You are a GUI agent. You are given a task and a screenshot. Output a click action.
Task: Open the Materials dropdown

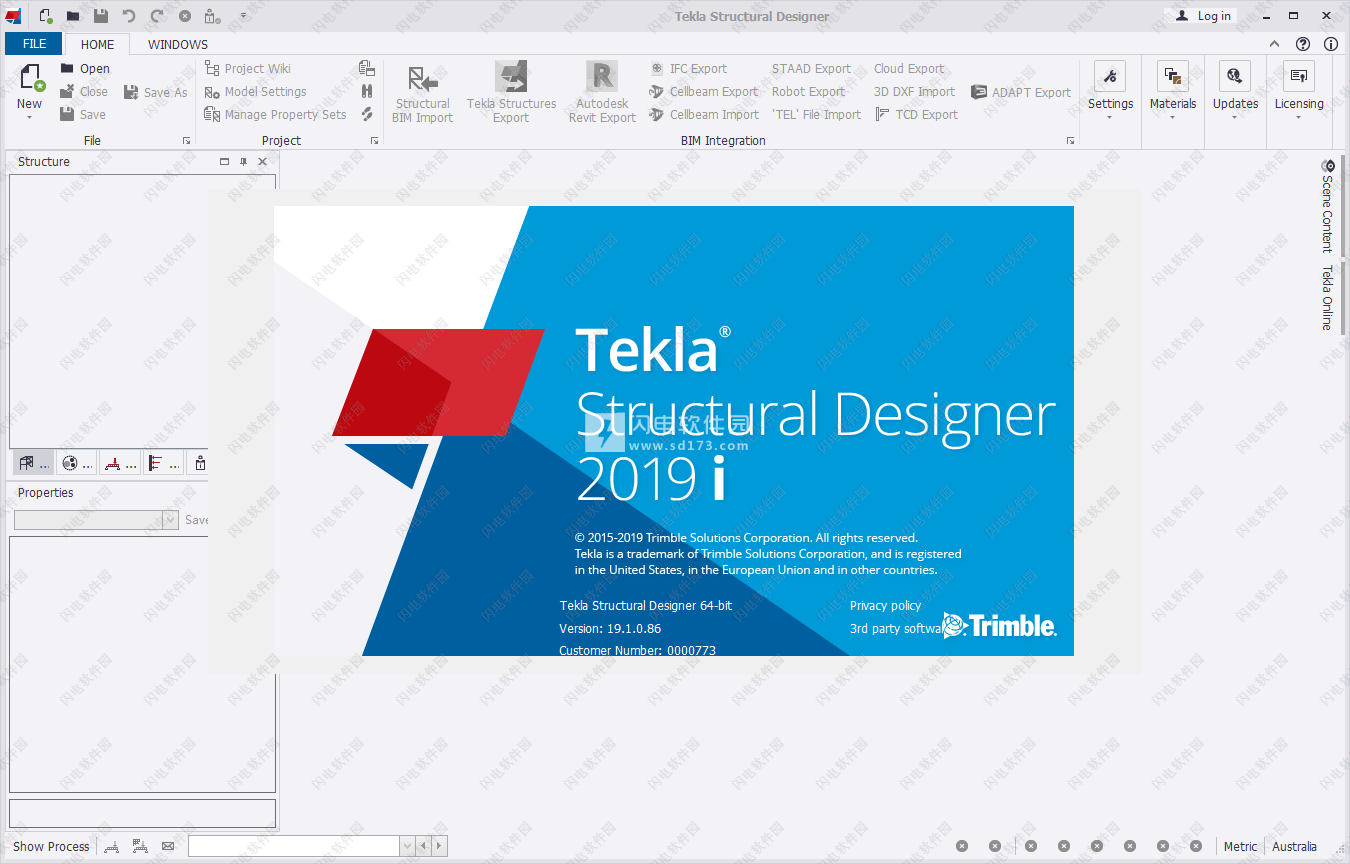[x=1173, y=90]
